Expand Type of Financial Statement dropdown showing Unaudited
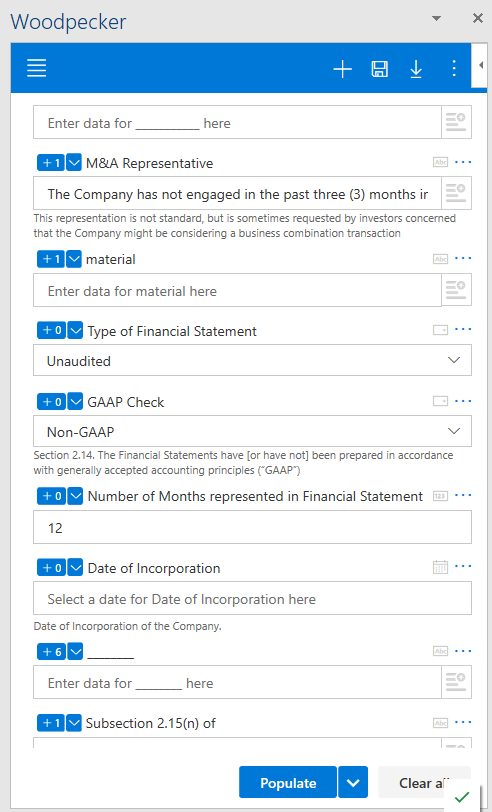Image resolution: width=492 pixels, height=812 pixels. pyautogui.click(x=252, y=360)
